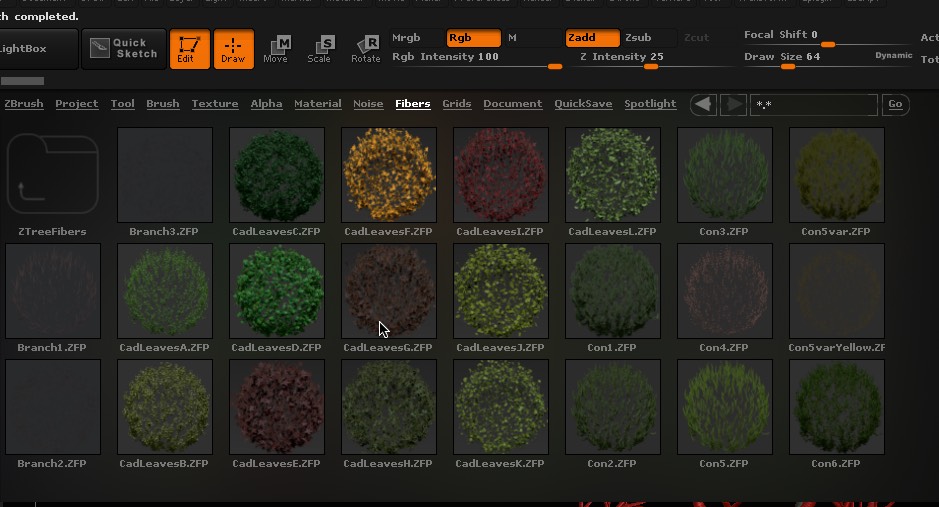This screenshot has height=507, width=939.
Task: Enable Zadd sculpting mode
Action: point(591,38)
